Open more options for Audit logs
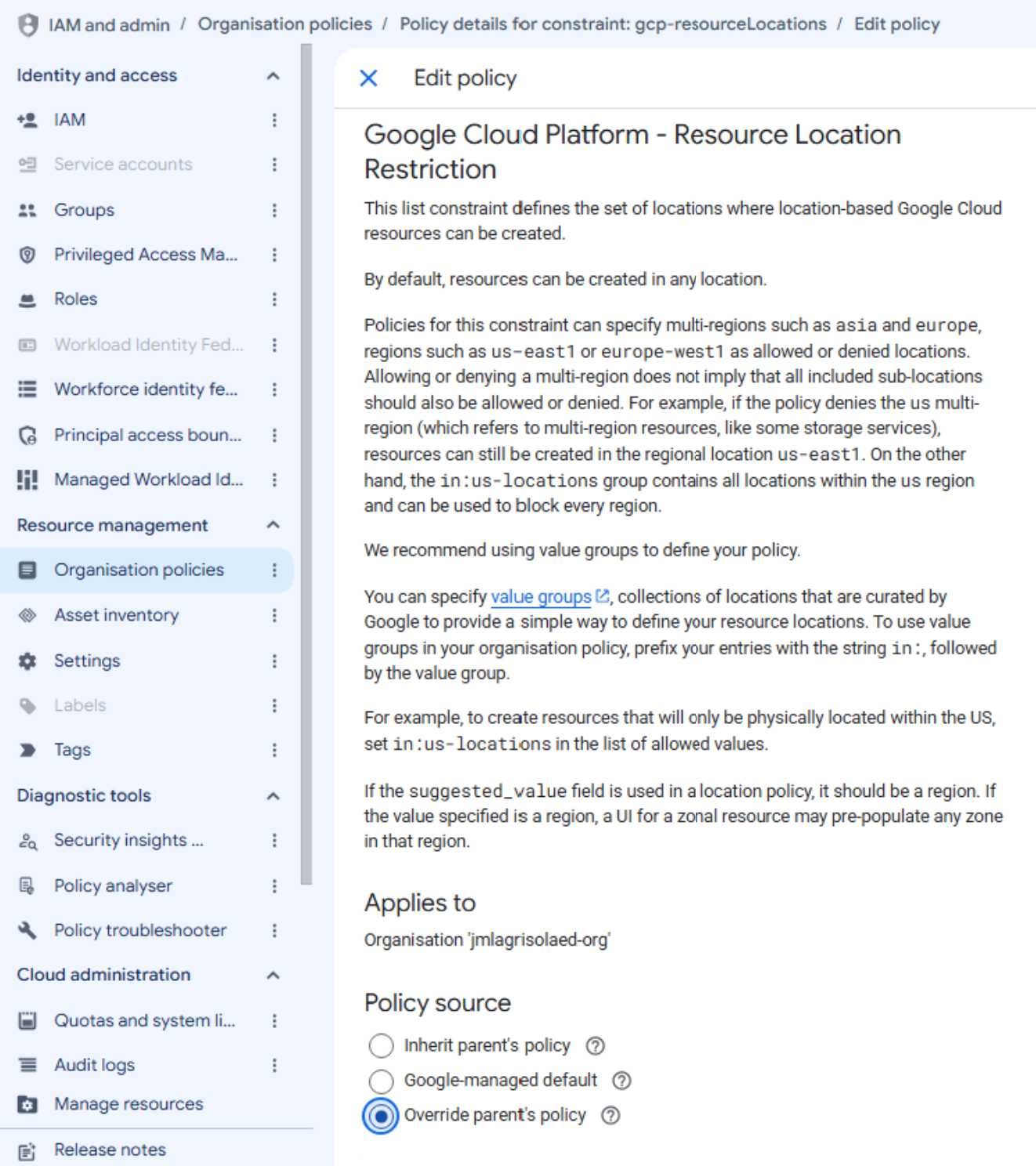Screen dimensions: 1036x1166 point(274,1065)
